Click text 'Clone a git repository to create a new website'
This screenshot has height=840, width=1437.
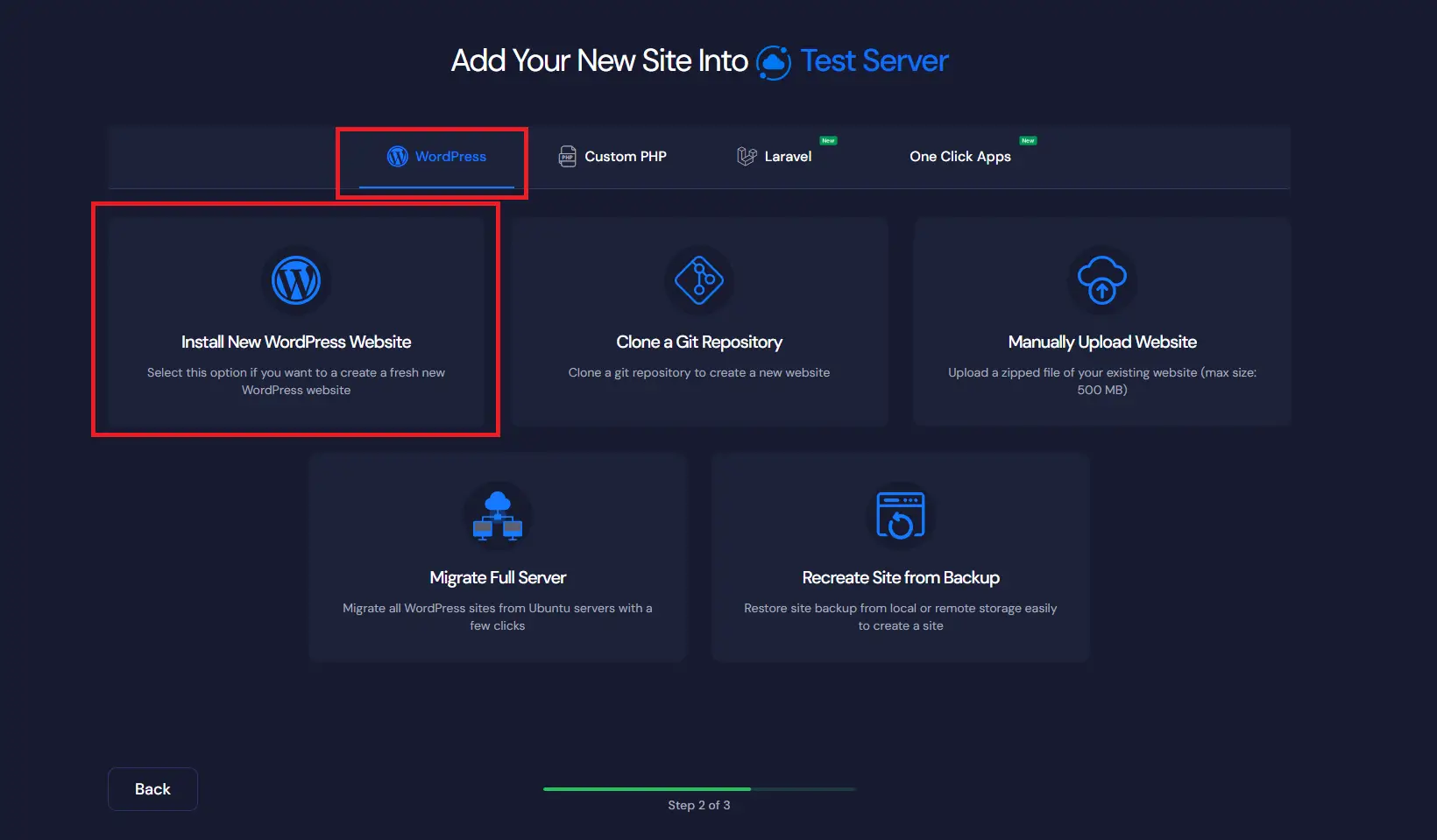click(699, 372)
